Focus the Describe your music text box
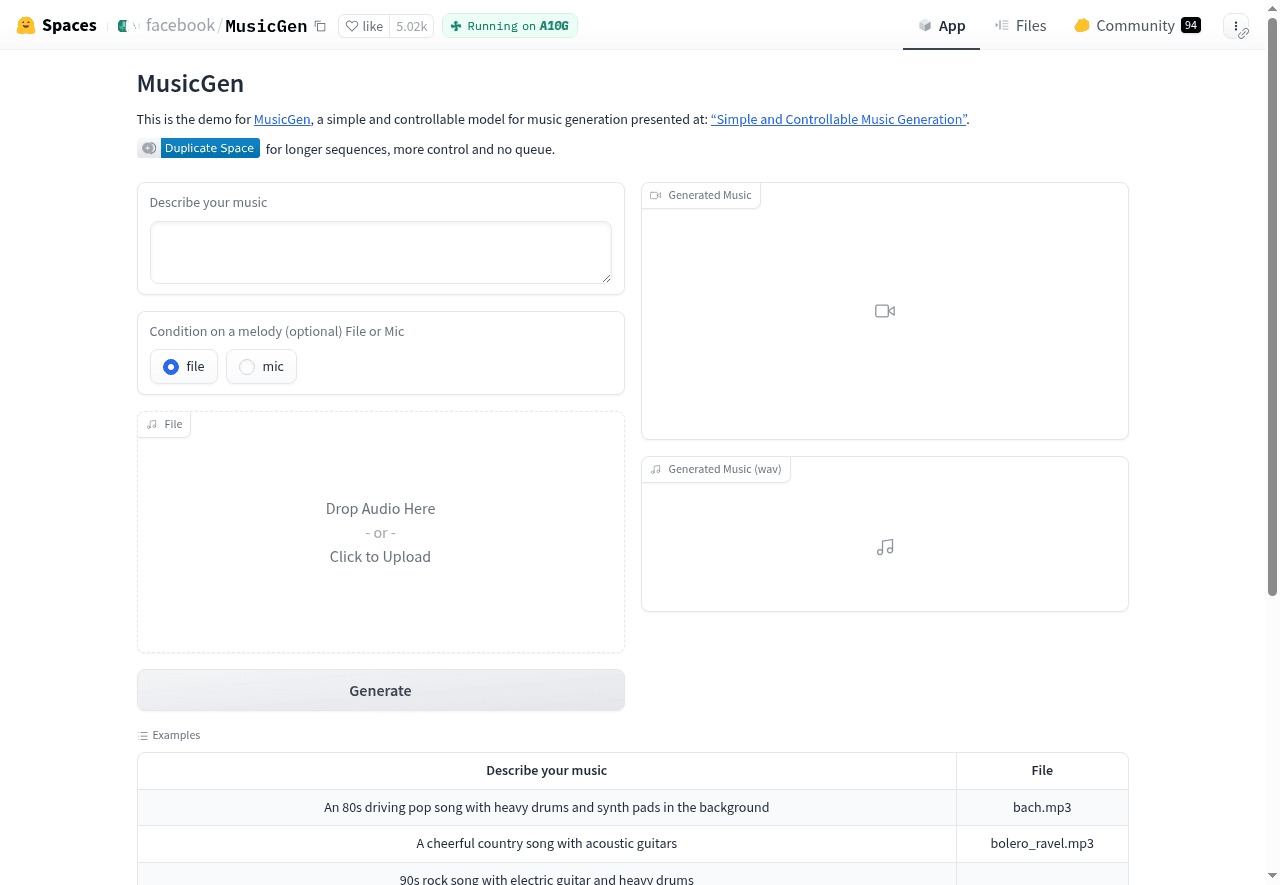The image size is (1280, 885). click(x=380, y=252)
